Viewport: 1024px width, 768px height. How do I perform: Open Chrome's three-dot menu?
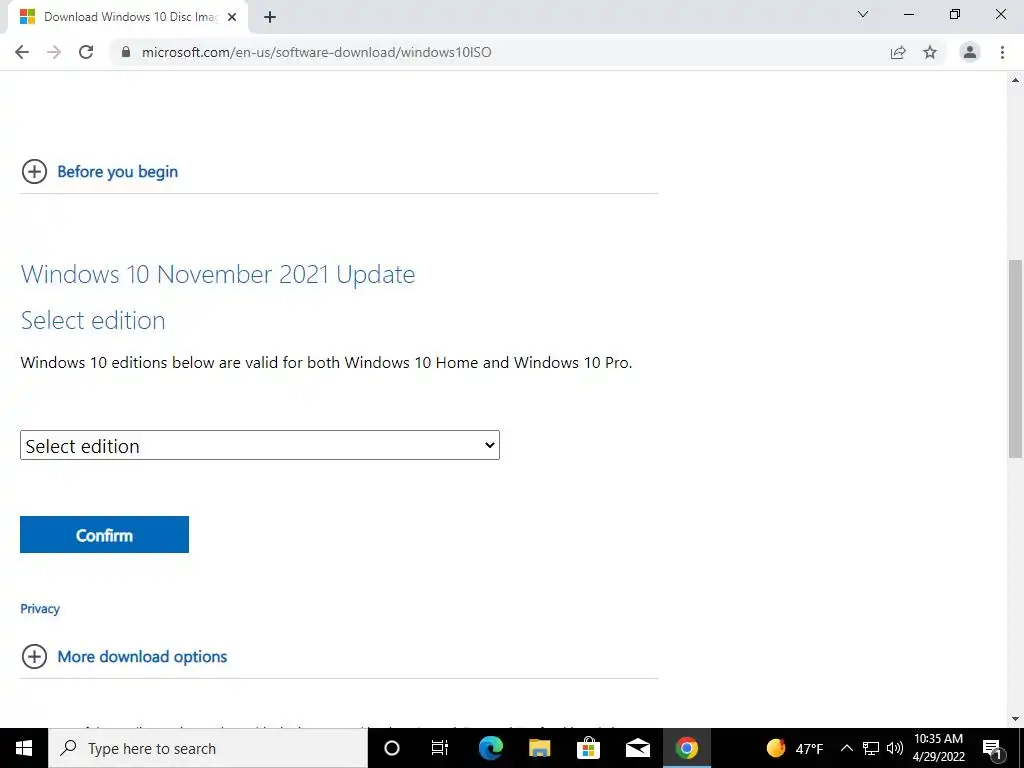1002,52
